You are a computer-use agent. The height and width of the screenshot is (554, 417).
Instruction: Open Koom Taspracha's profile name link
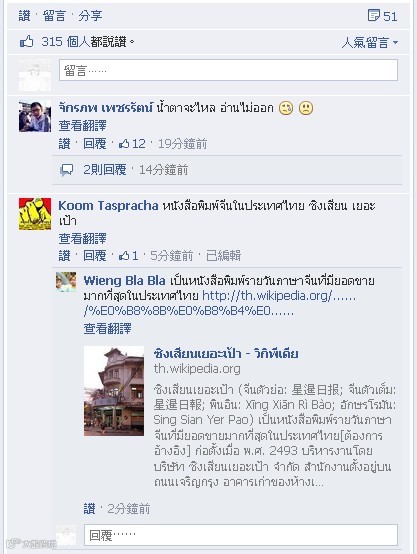pyautogui.click(x=108, y=206)
